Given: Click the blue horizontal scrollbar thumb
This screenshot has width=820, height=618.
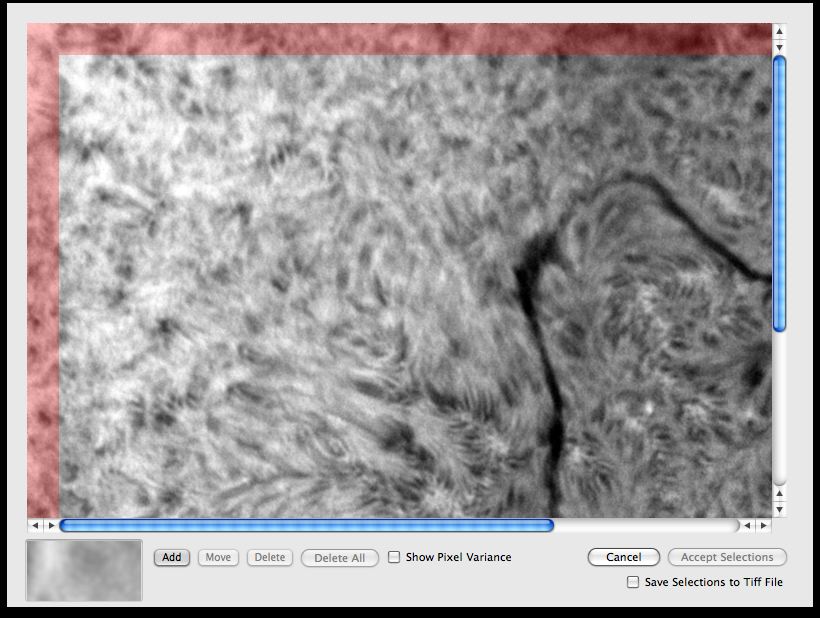Looking at the screenshot, I should (307, 525).
